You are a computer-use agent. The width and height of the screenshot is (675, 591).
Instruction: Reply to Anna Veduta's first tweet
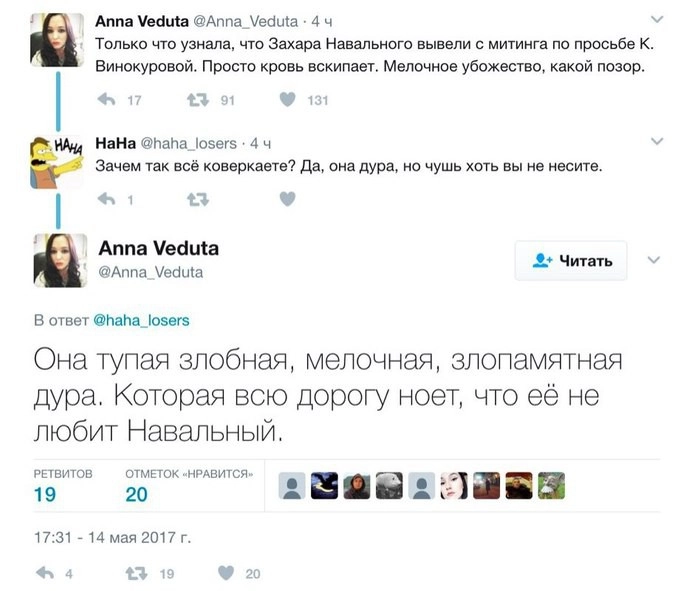coord(106,100)
